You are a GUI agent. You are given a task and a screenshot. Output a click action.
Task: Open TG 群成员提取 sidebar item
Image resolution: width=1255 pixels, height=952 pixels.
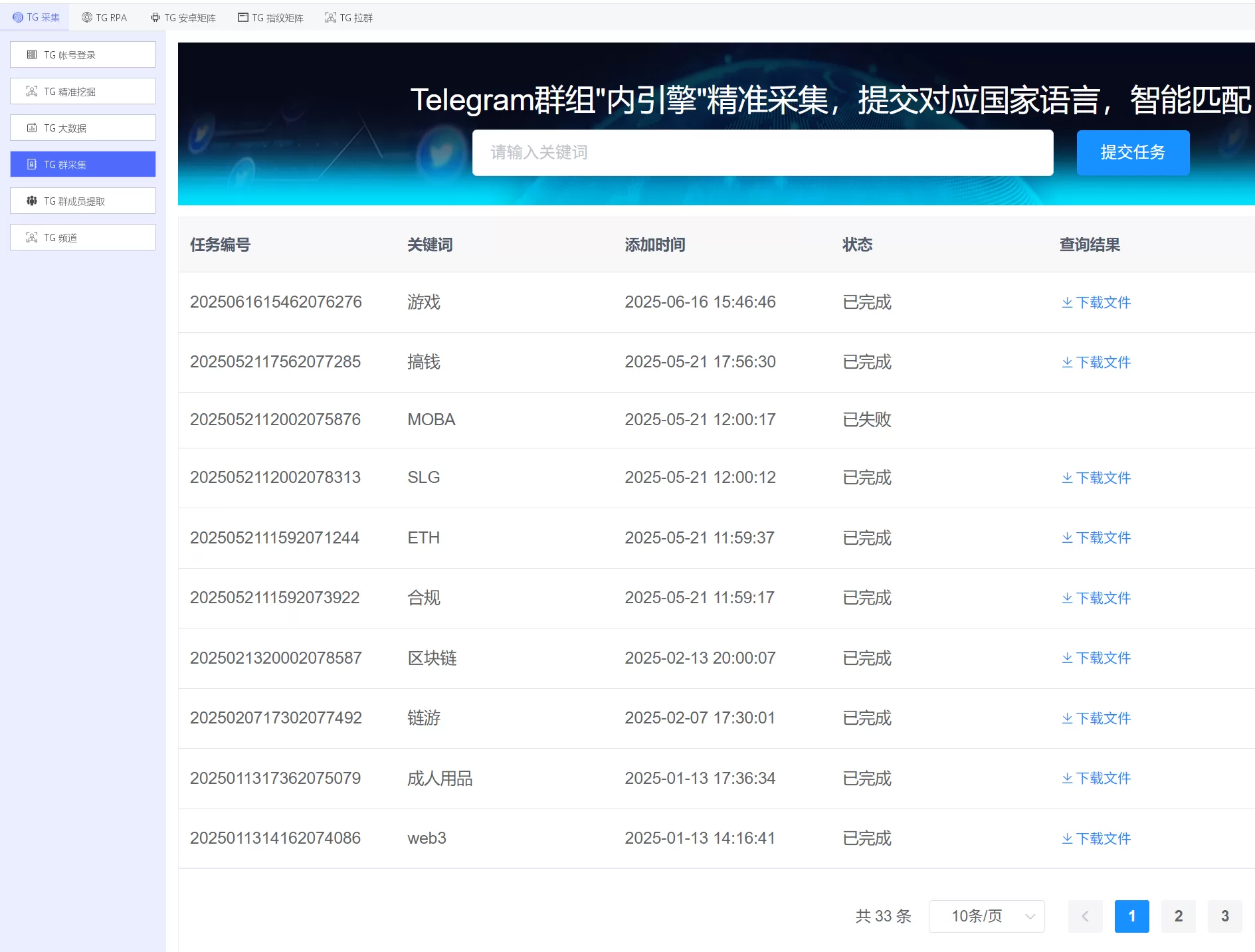[x=83, y=201]
